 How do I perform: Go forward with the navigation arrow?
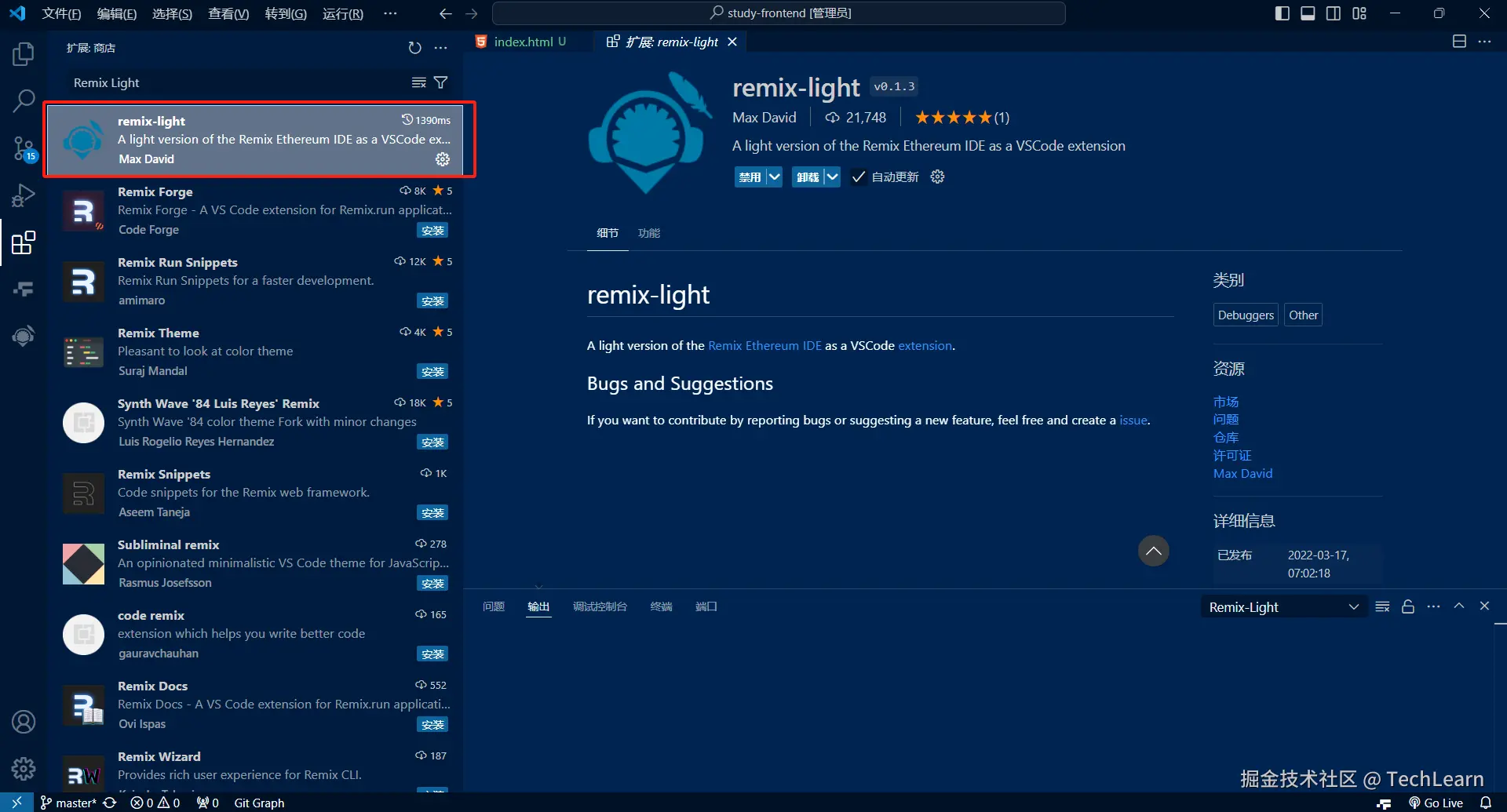point(471,13)
